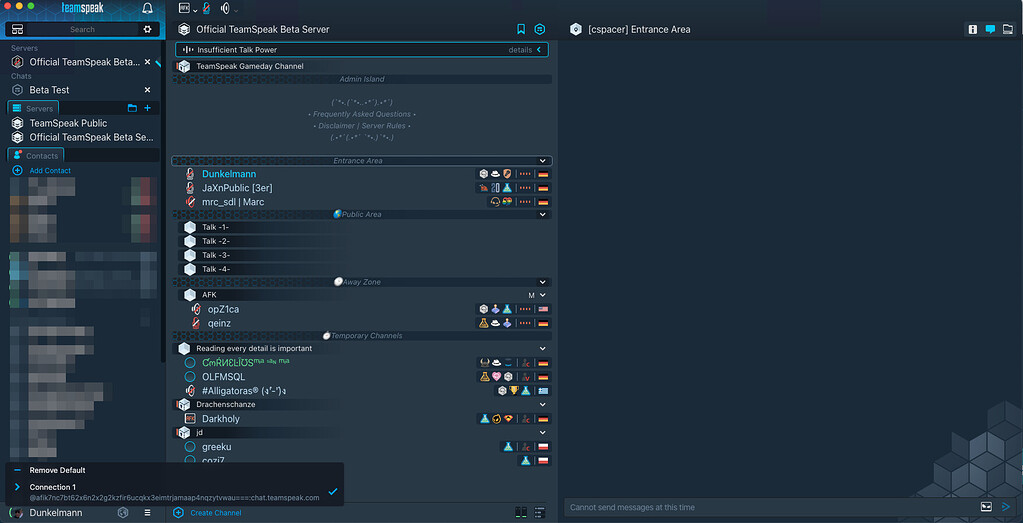This screenshot has width=1023, height=523.
Task: Switch to the channel chat bubble icon
Action: [x=989, y=29]
